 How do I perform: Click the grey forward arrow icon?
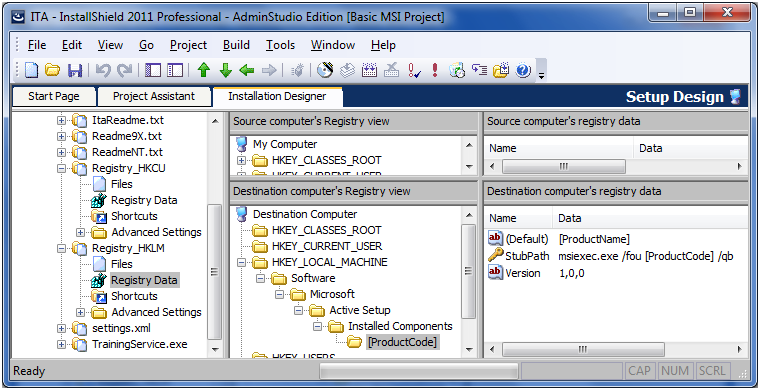tap(269, 71)
